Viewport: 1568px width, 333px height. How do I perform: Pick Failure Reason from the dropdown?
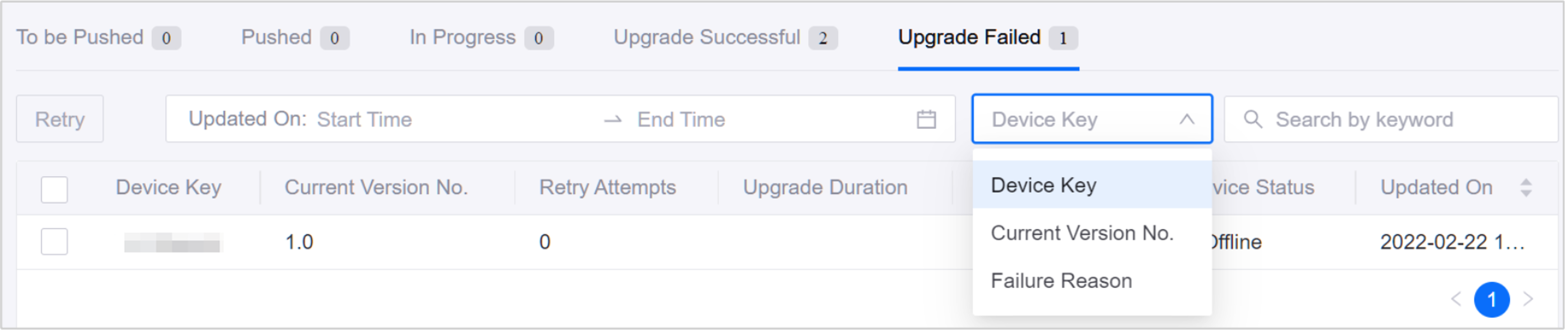[1062, 280]
